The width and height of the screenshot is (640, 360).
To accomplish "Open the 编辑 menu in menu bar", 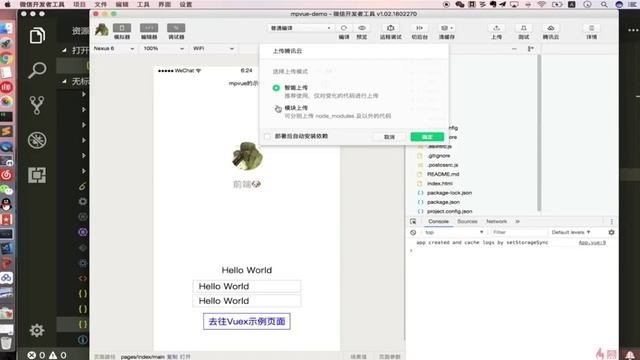I will (122, 4).
